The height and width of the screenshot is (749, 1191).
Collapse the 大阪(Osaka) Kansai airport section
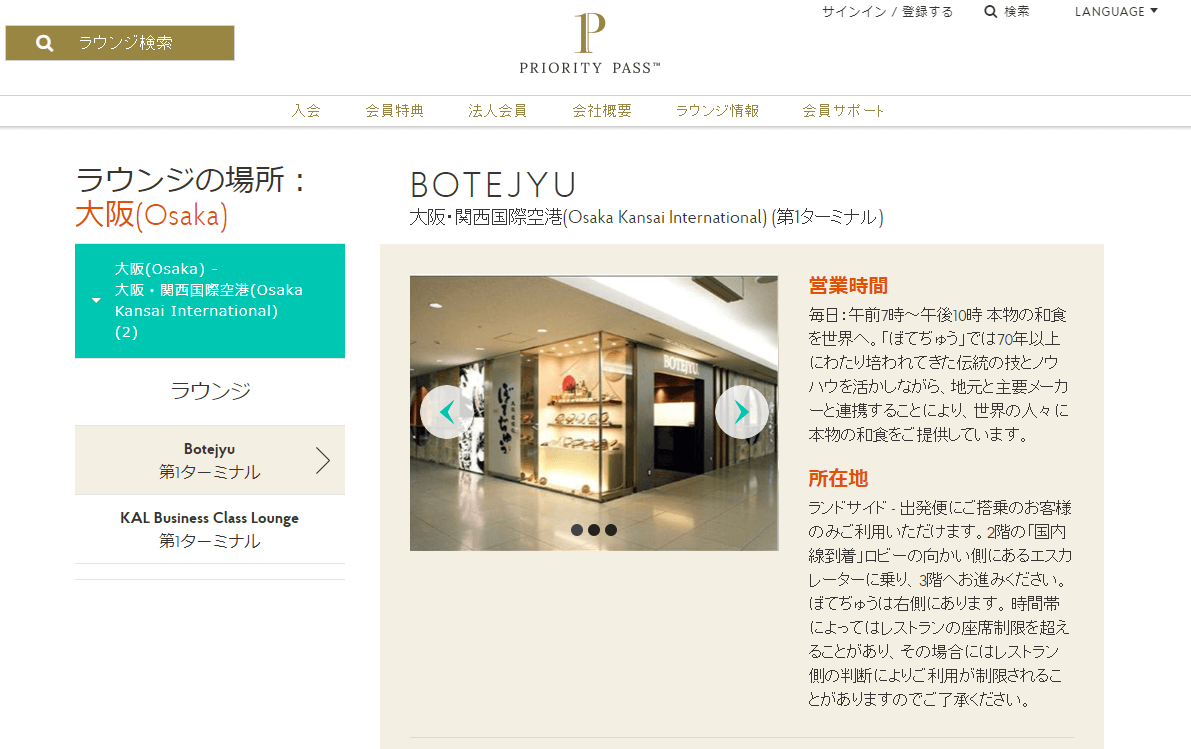click(x=210, y=301)
